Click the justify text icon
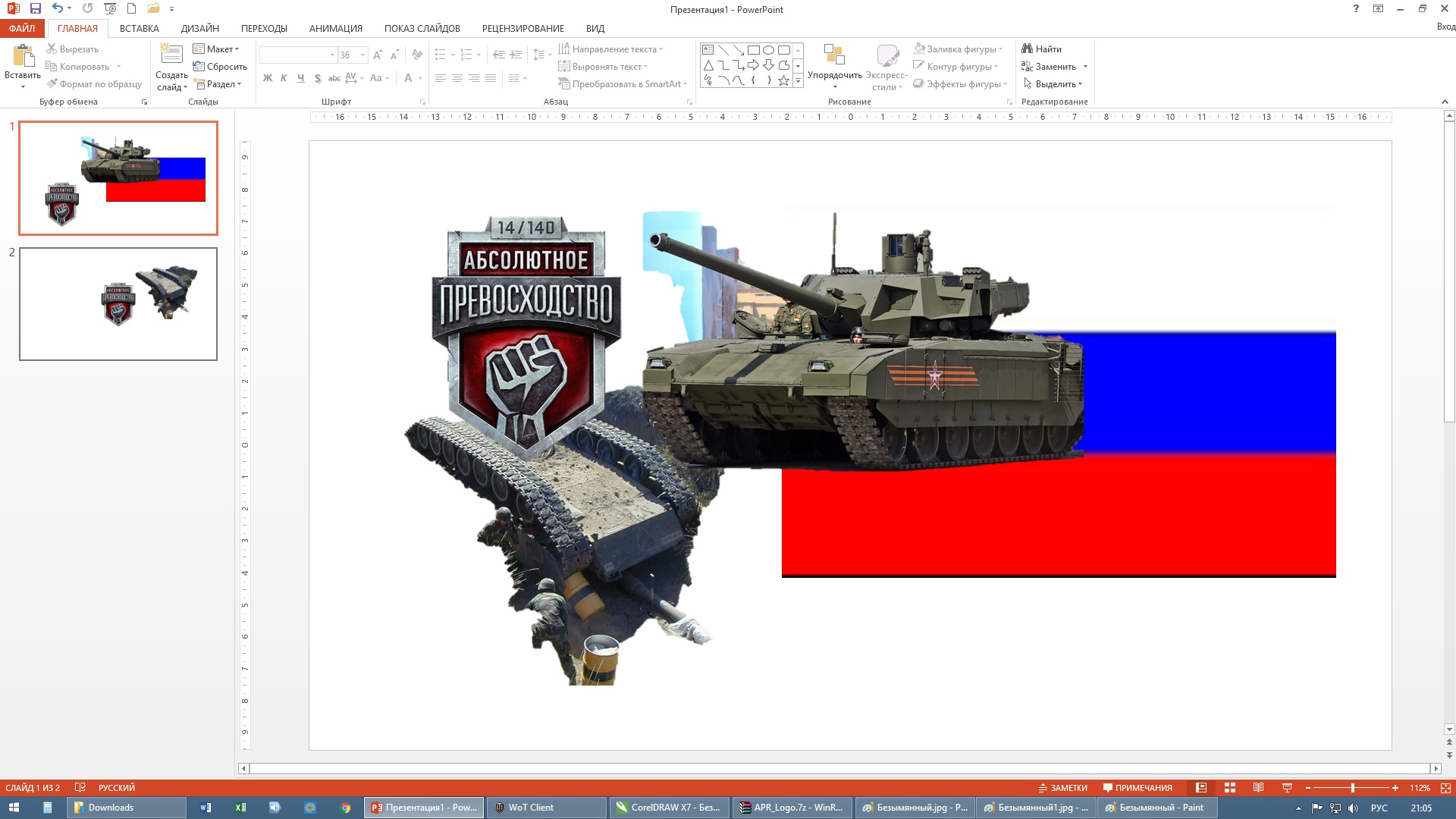This screenshot has height=819, width=1456. [491, 78]
